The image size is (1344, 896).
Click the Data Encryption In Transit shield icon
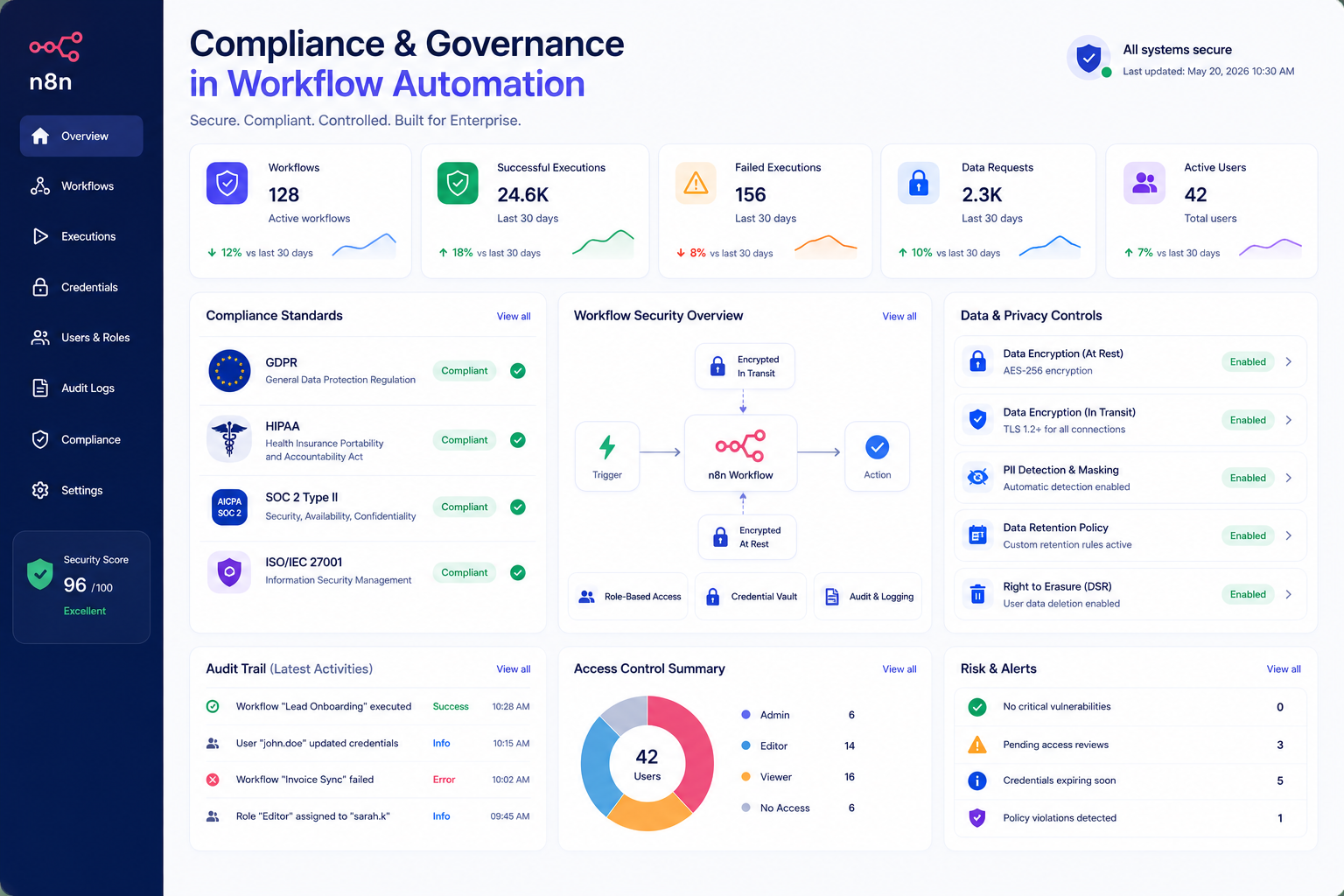coord(977,420)
